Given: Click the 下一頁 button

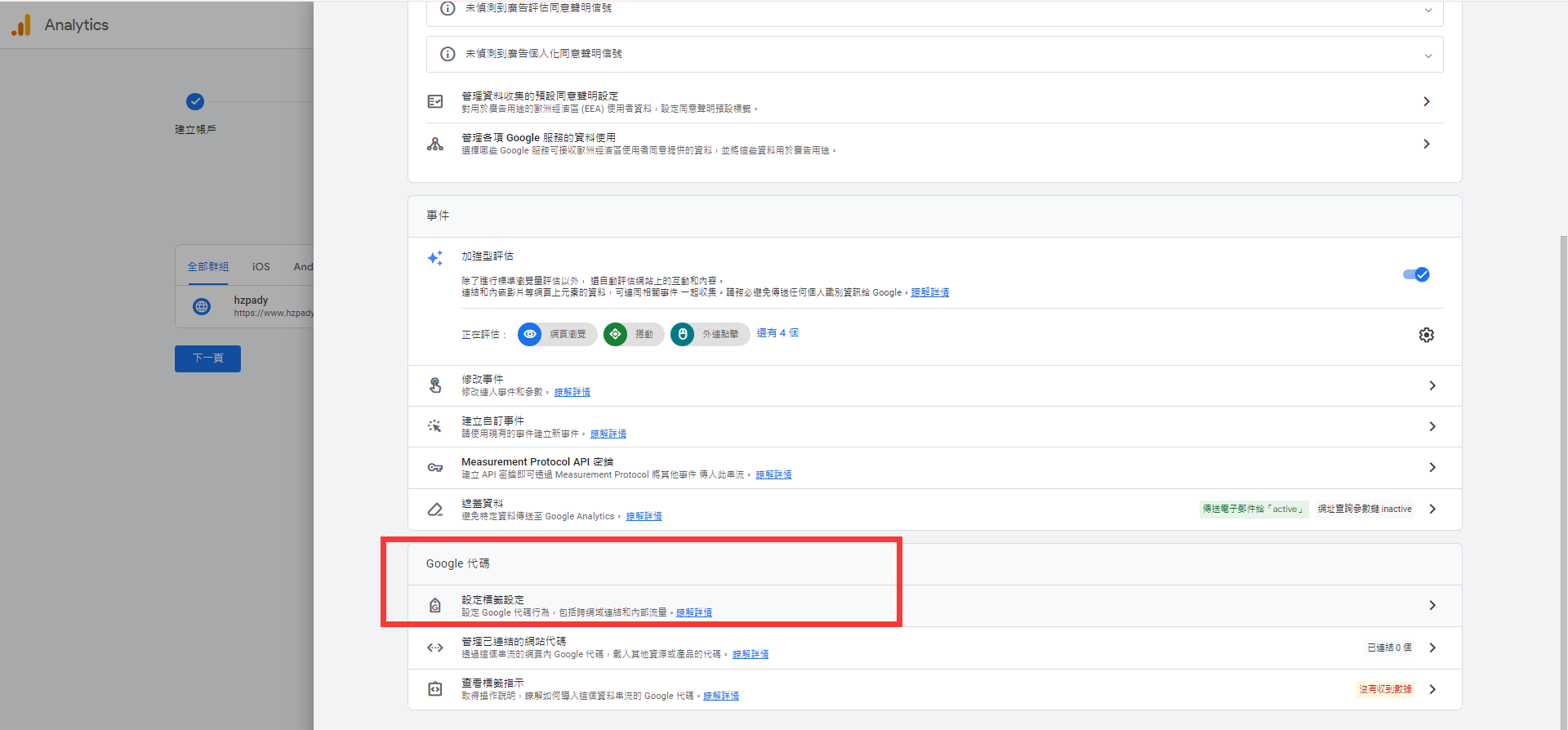Looking at the screenshot, I should (x=207, y=358).
